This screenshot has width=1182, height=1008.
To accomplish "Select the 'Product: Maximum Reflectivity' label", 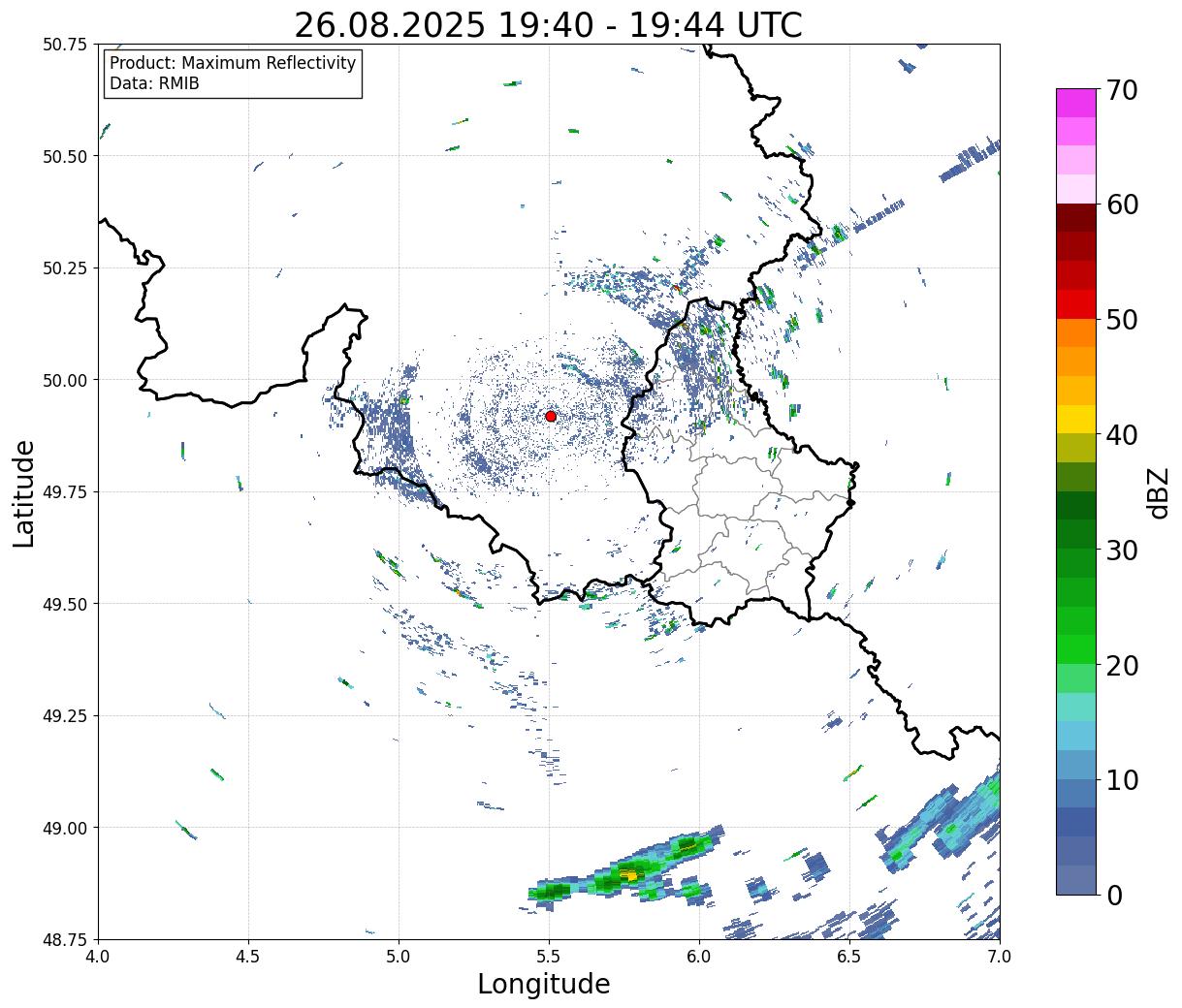I will [233, 63].
